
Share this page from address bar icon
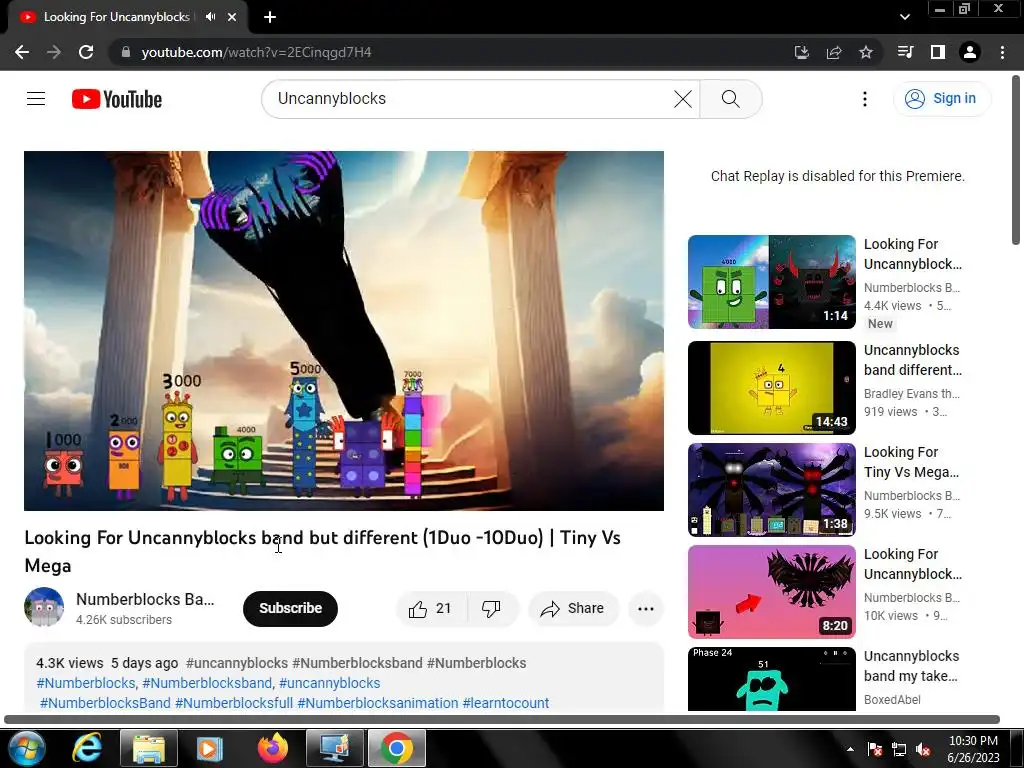tap(834, 52)
